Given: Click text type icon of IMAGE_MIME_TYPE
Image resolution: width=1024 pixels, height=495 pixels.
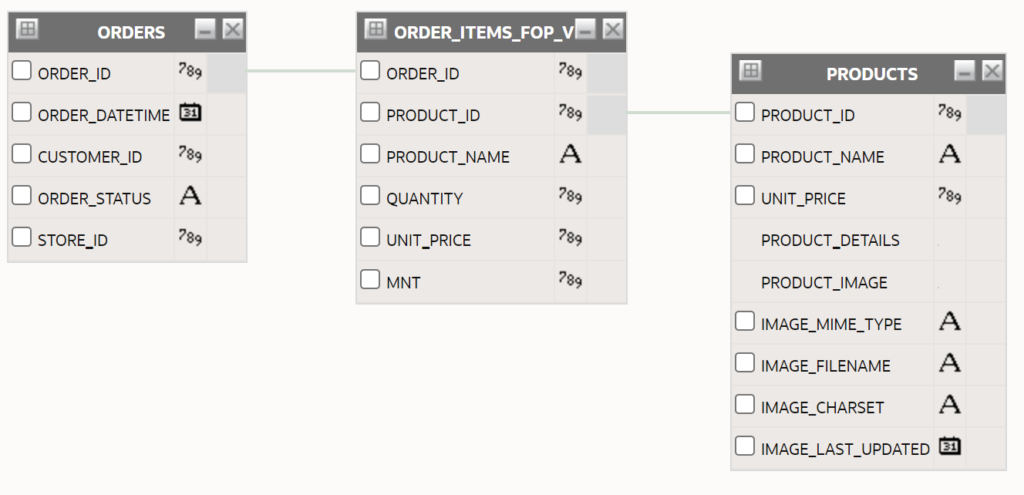Looking at the screenshot, I should [x=950, y=321].
